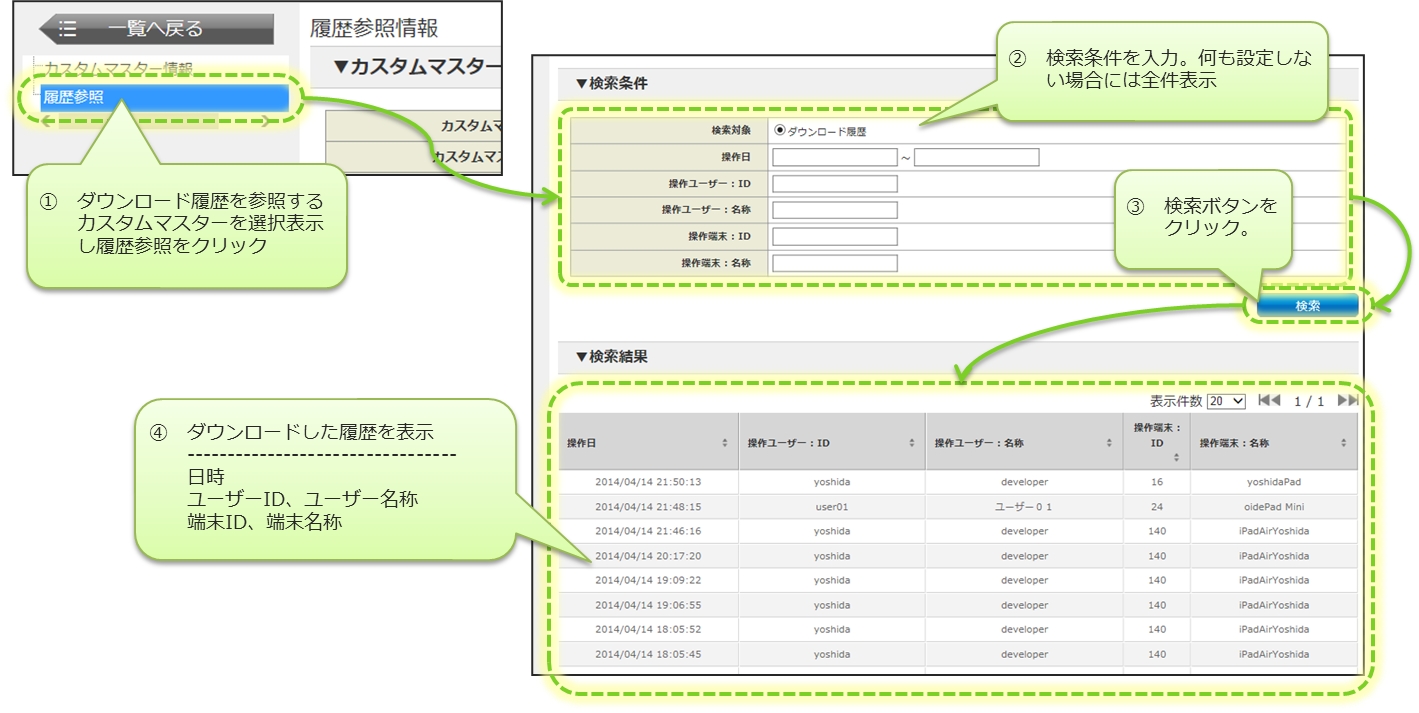Collapse the ▼検索条件 section

pos(611,84)
